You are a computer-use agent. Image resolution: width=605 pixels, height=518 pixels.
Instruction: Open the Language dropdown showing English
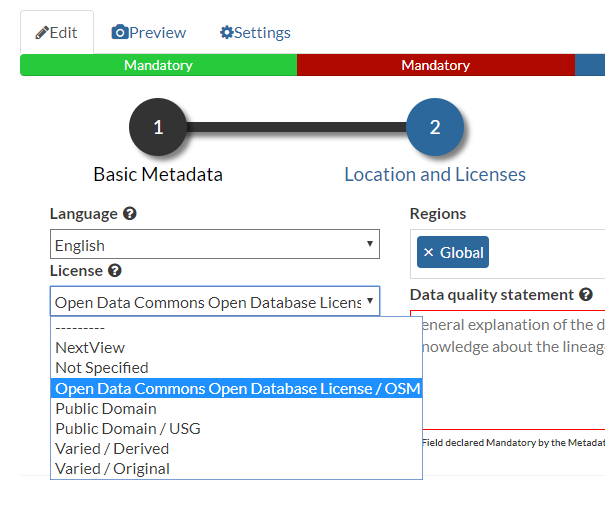pyautogui.click(x=215, y=244)
